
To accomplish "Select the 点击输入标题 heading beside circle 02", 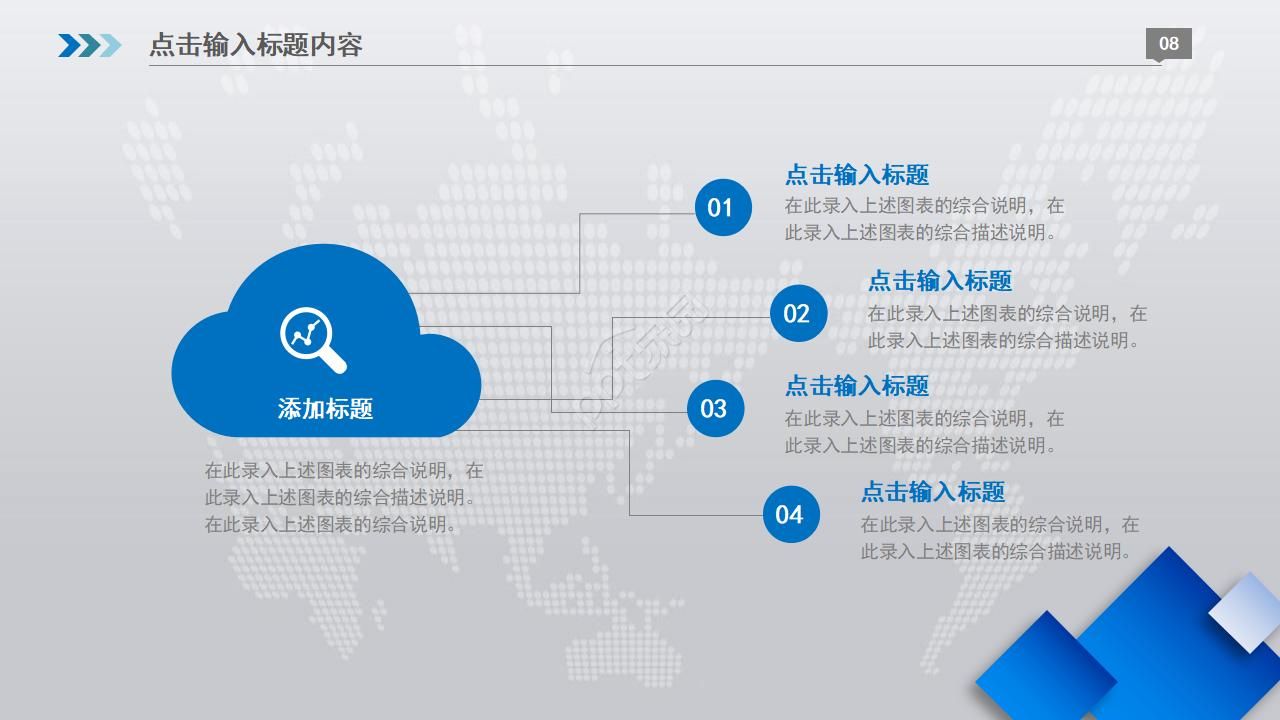I will click(940, 281).
